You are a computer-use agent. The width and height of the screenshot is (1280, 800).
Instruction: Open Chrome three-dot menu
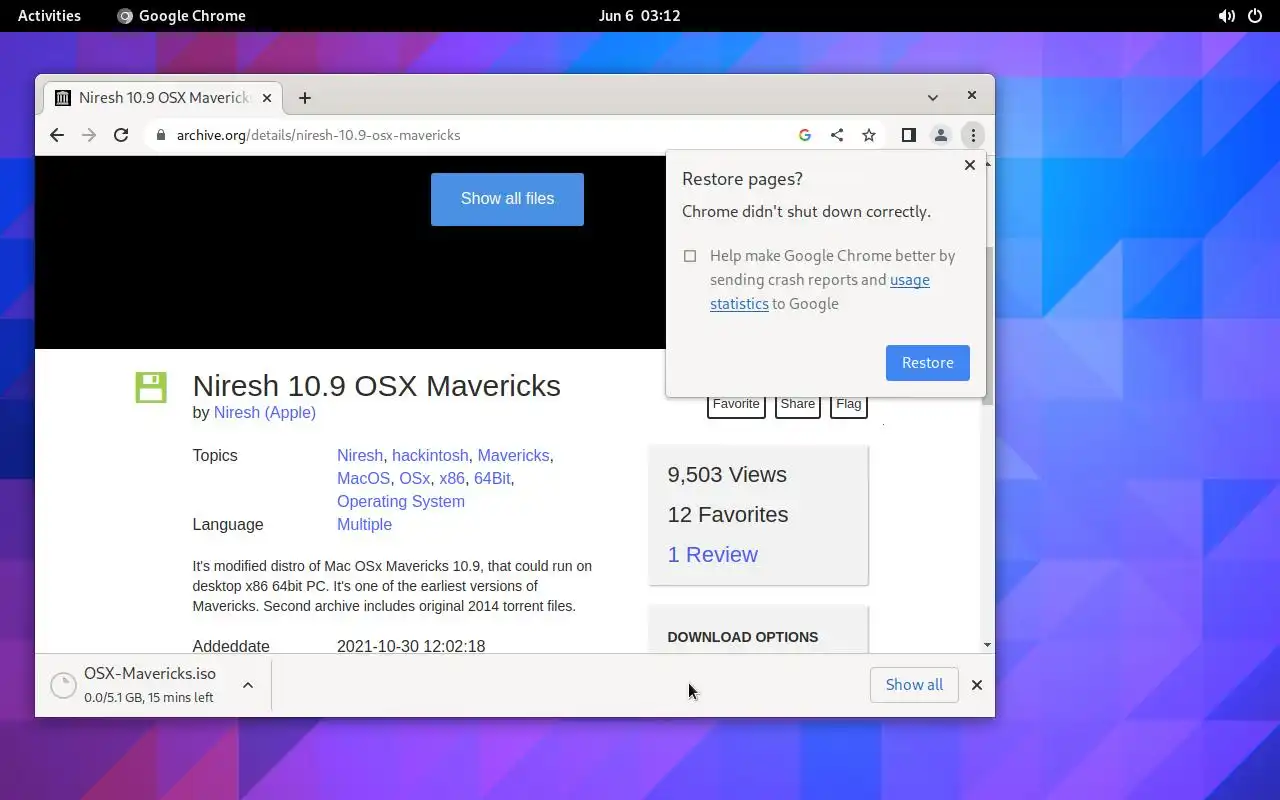[x=973, y=135]
